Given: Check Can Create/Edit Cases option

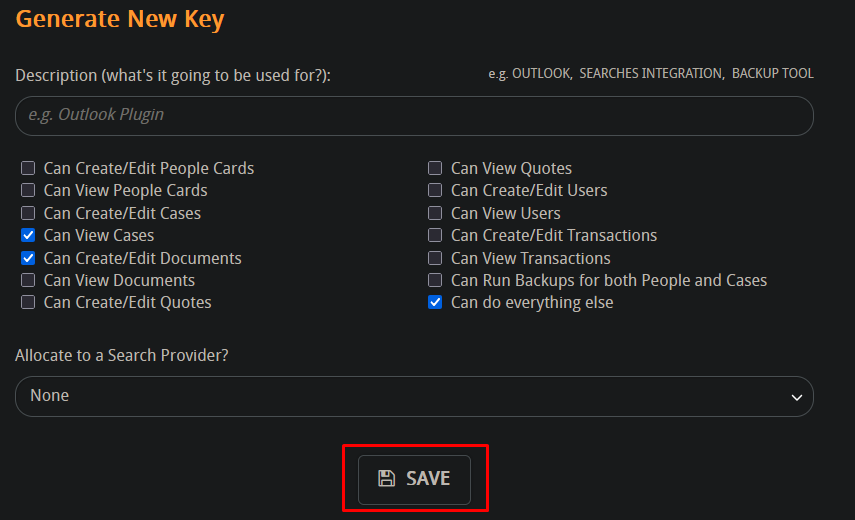Looking at the screenshot, I should pos(28,213).
